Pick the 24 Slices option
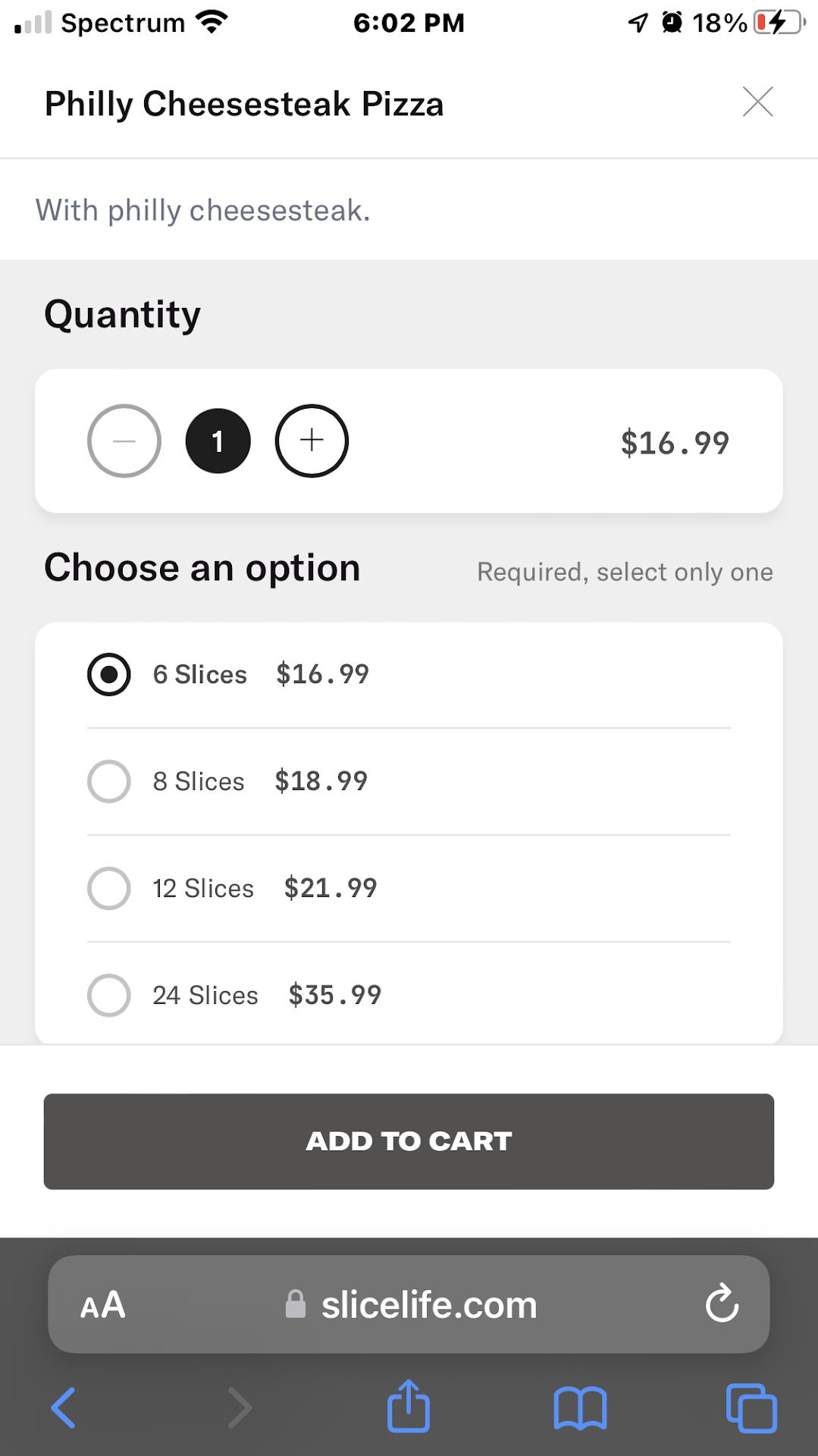The image size is (818, 1456). pos(109,995)
